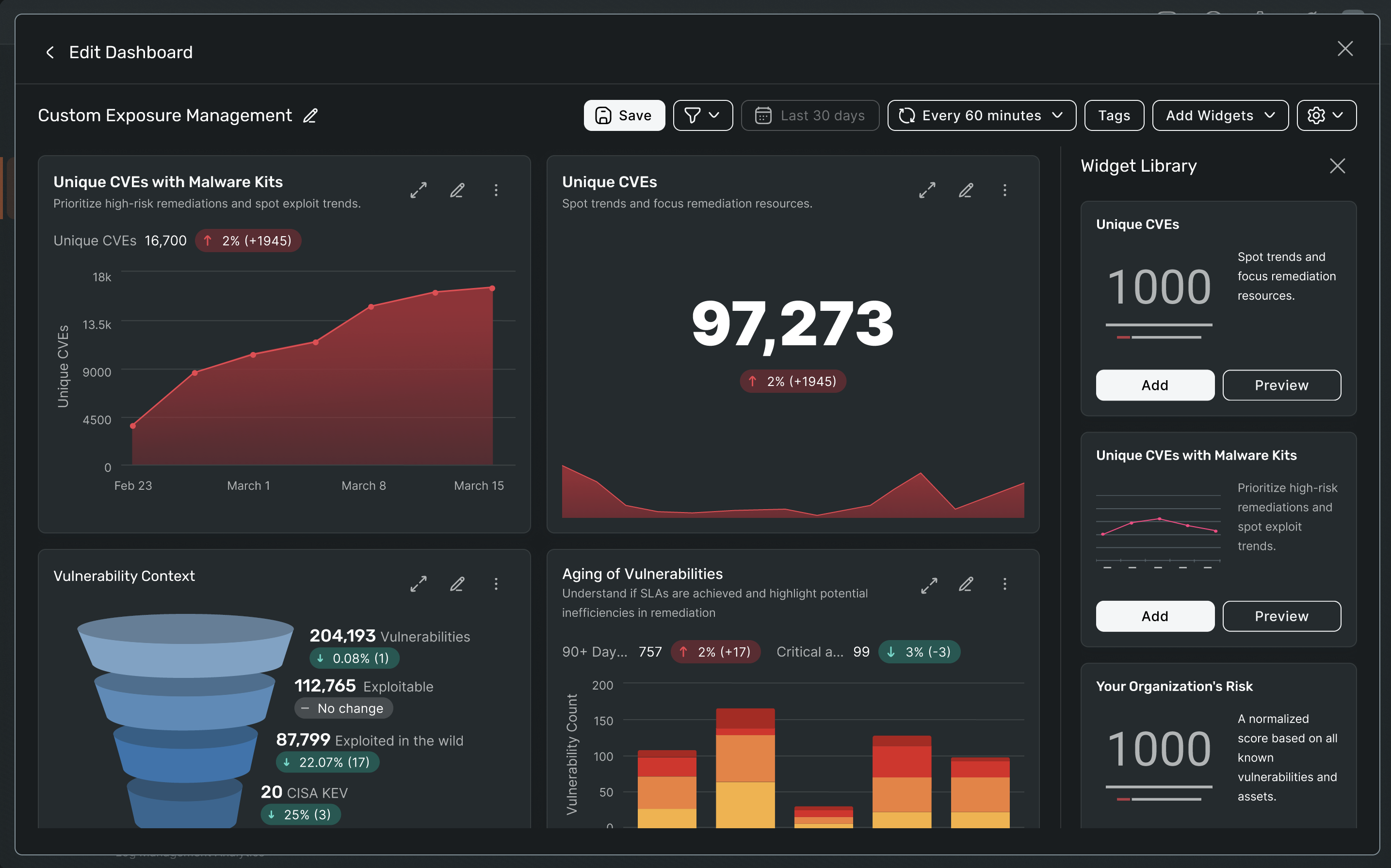Expand the Add Widgets dropdown
The height and width of the screenshot is (868, 1391).
coord(1220,115)
